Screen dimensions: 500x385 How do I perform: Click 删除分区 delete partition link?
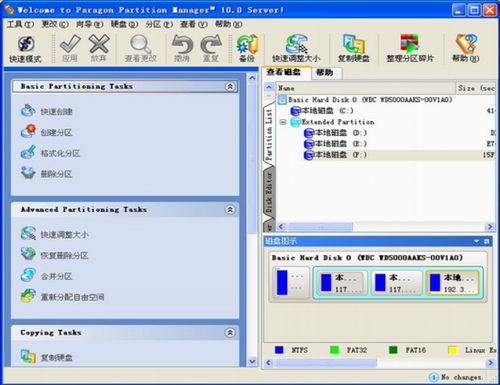(47, 174)
